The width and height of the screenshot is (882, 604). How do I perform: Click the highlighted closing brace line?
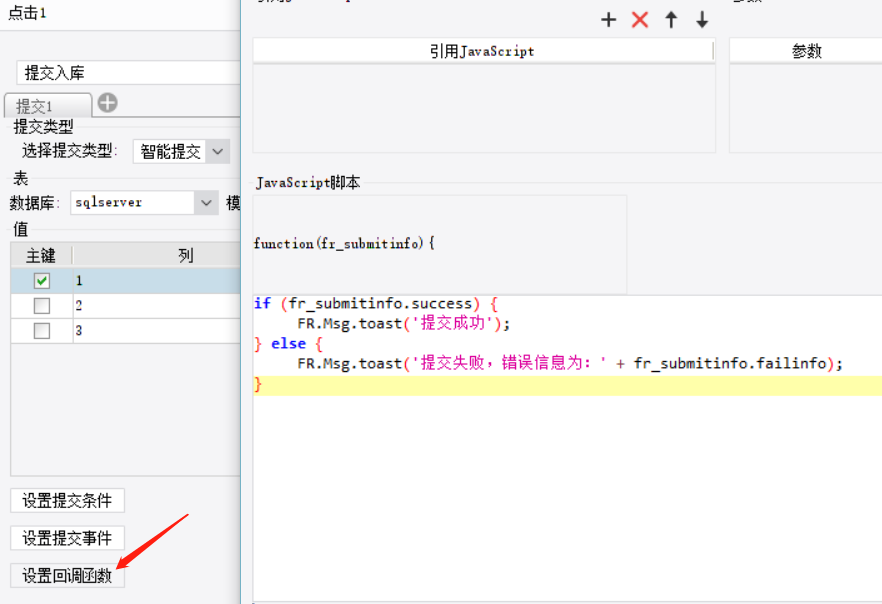pos(568,385)
